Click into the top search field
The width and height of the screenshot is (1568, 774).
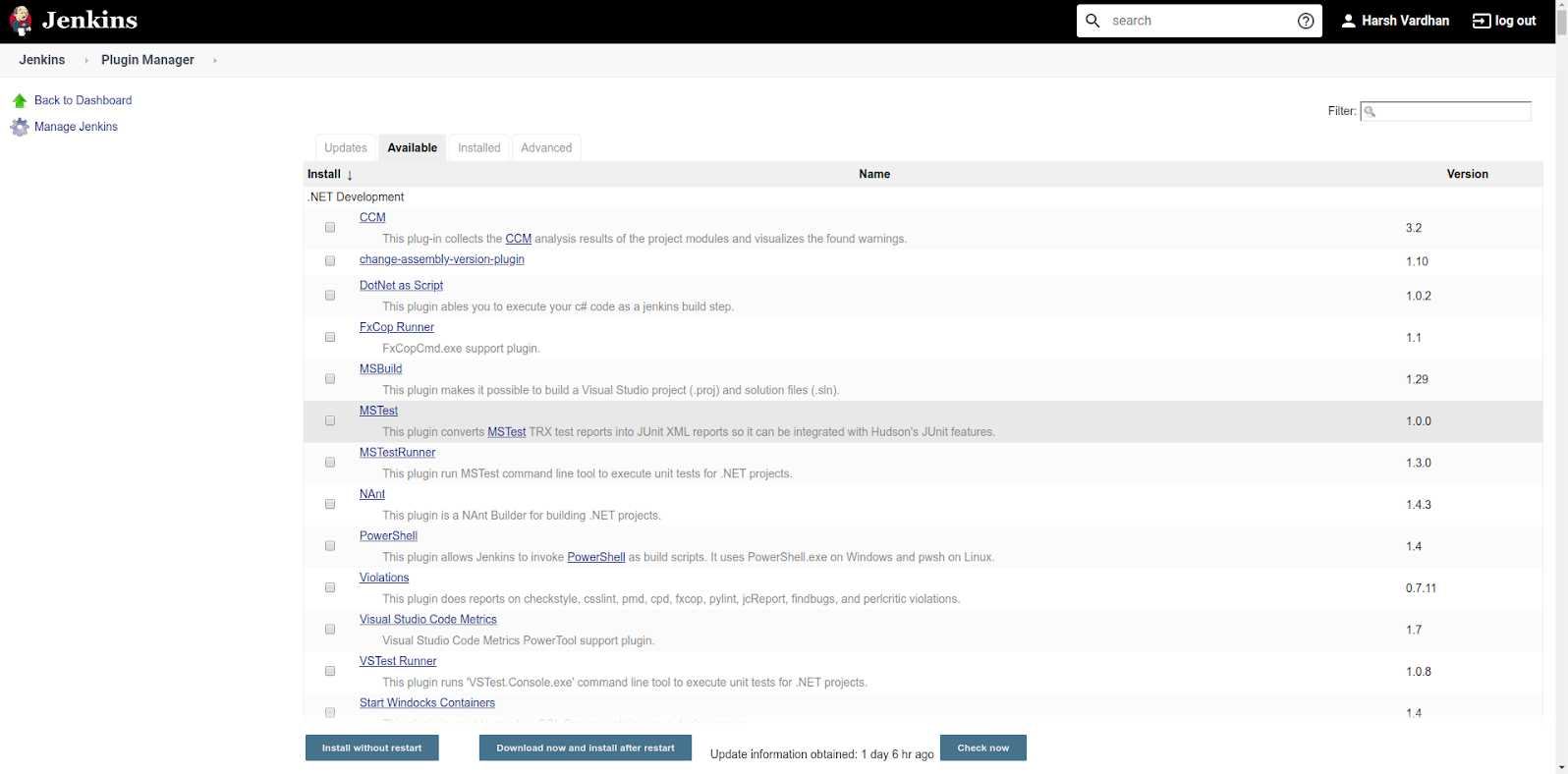1199,21
